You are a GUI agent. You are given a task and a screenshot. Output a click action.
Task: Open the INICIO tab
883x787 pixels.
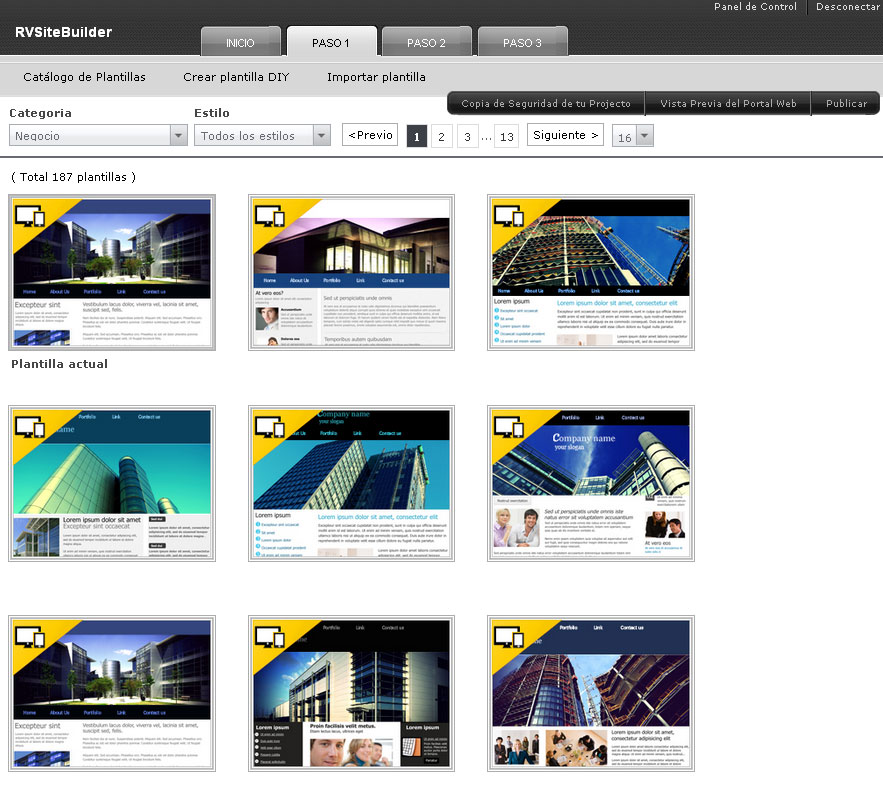pos(240,42)
